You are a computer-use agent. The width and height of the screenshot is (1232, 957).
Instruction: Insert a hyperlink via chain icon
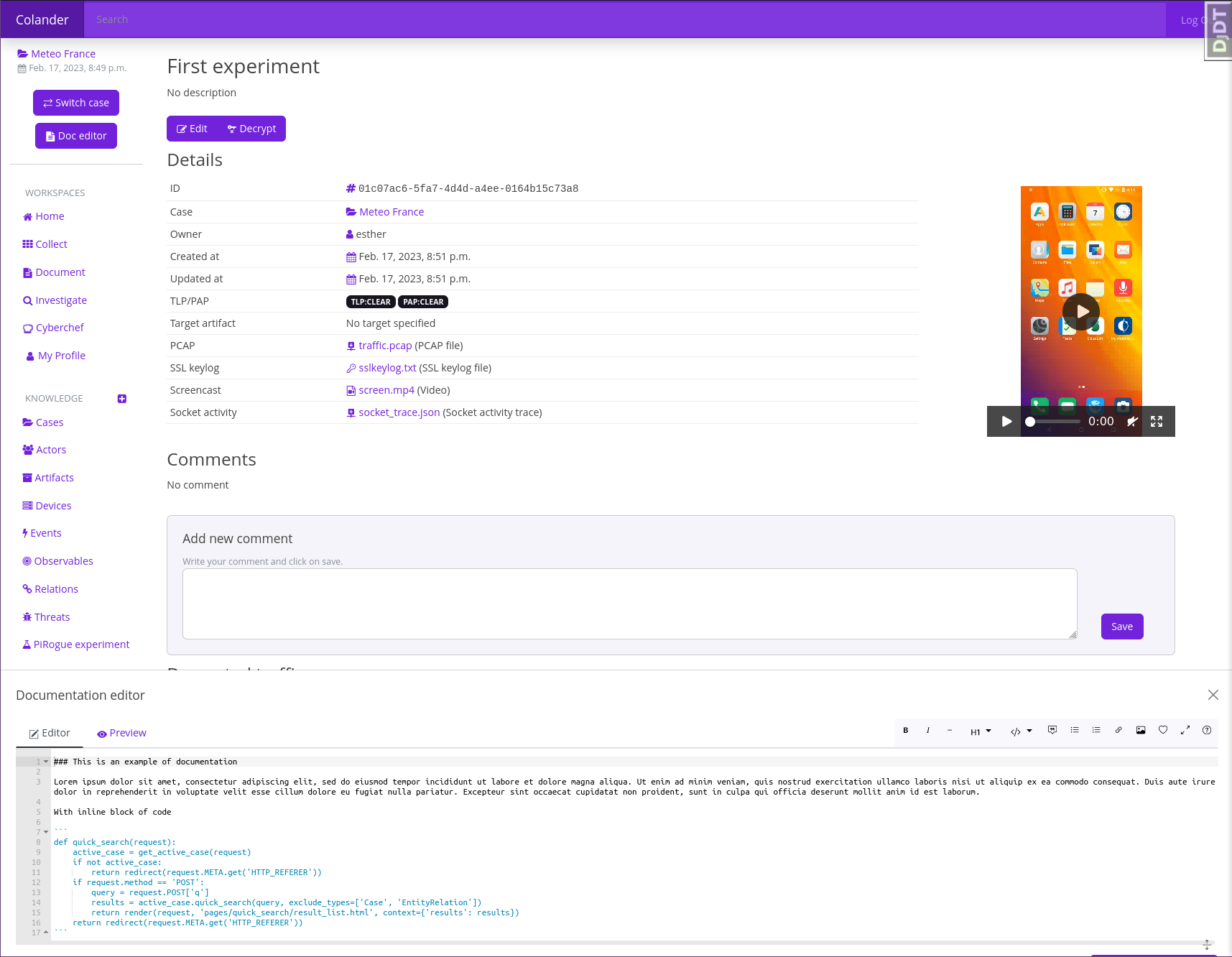point(1118,731)
